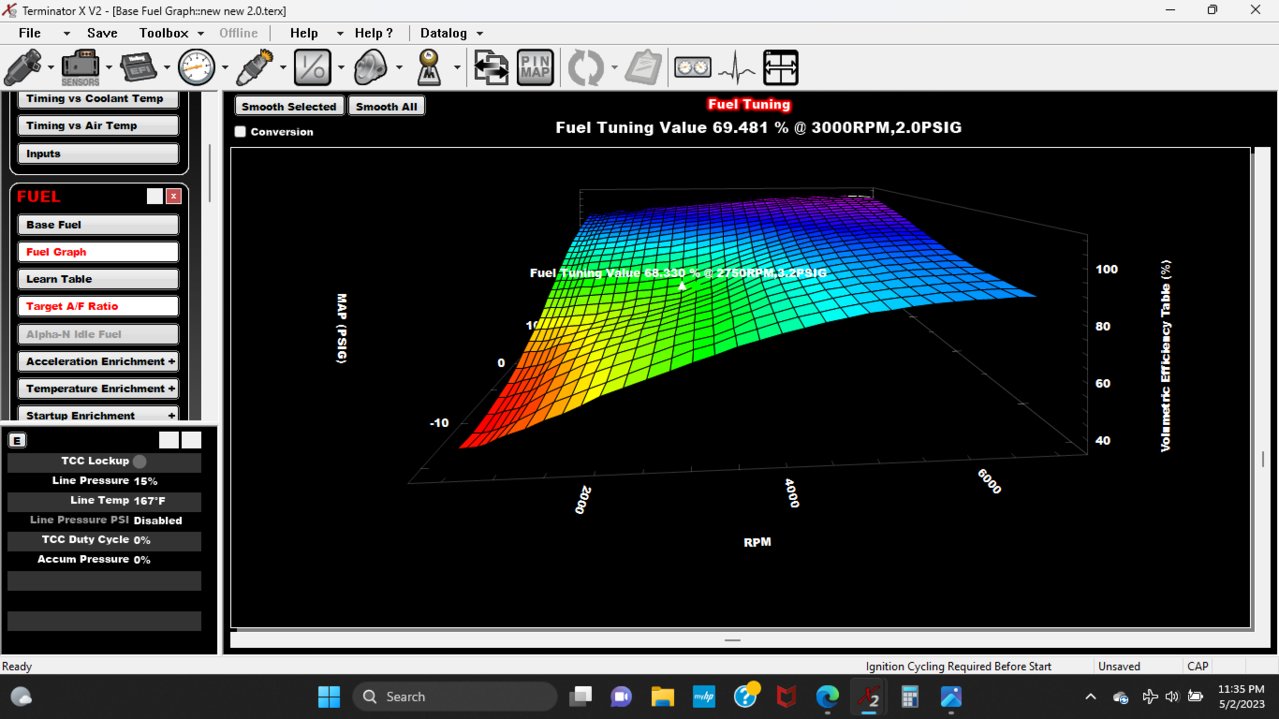Click second white square in transmission panel
The image size is (1279, 719).
(x=191, y=440)
